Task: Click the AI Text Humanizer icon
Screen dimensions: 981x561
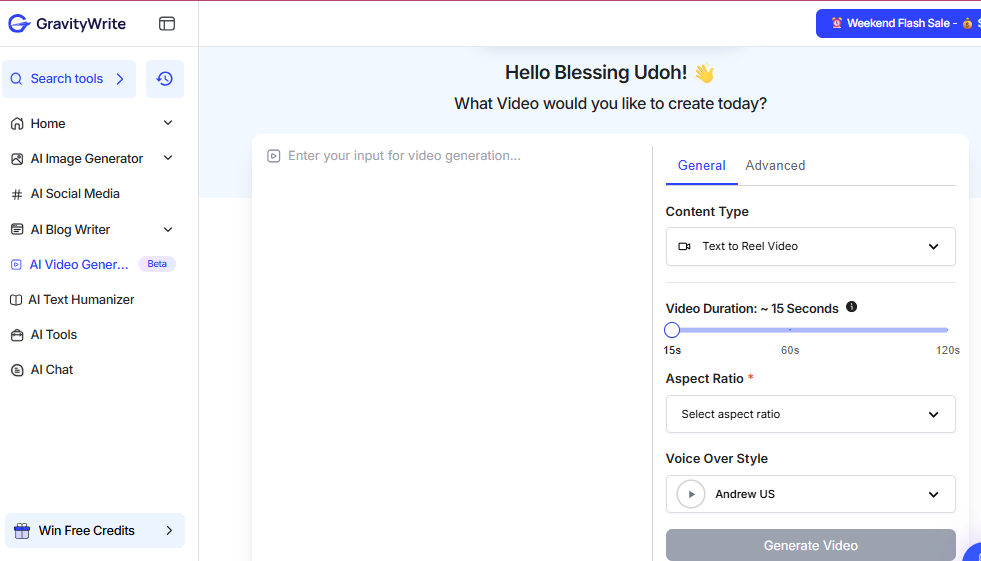Action: (x=16, y=300)
